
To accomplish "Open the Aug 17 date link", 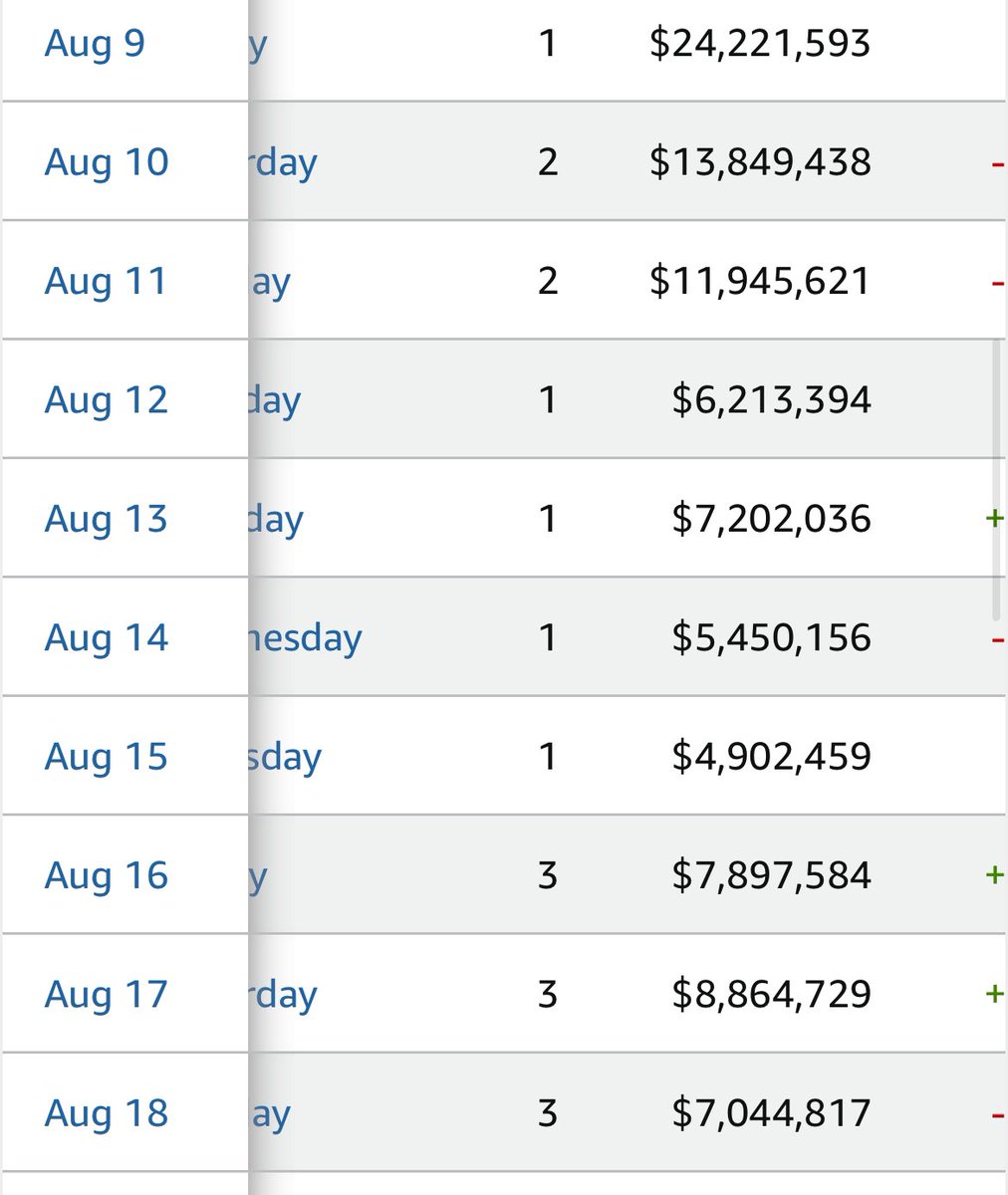I will pyautogui.click(x=107, y=995).
